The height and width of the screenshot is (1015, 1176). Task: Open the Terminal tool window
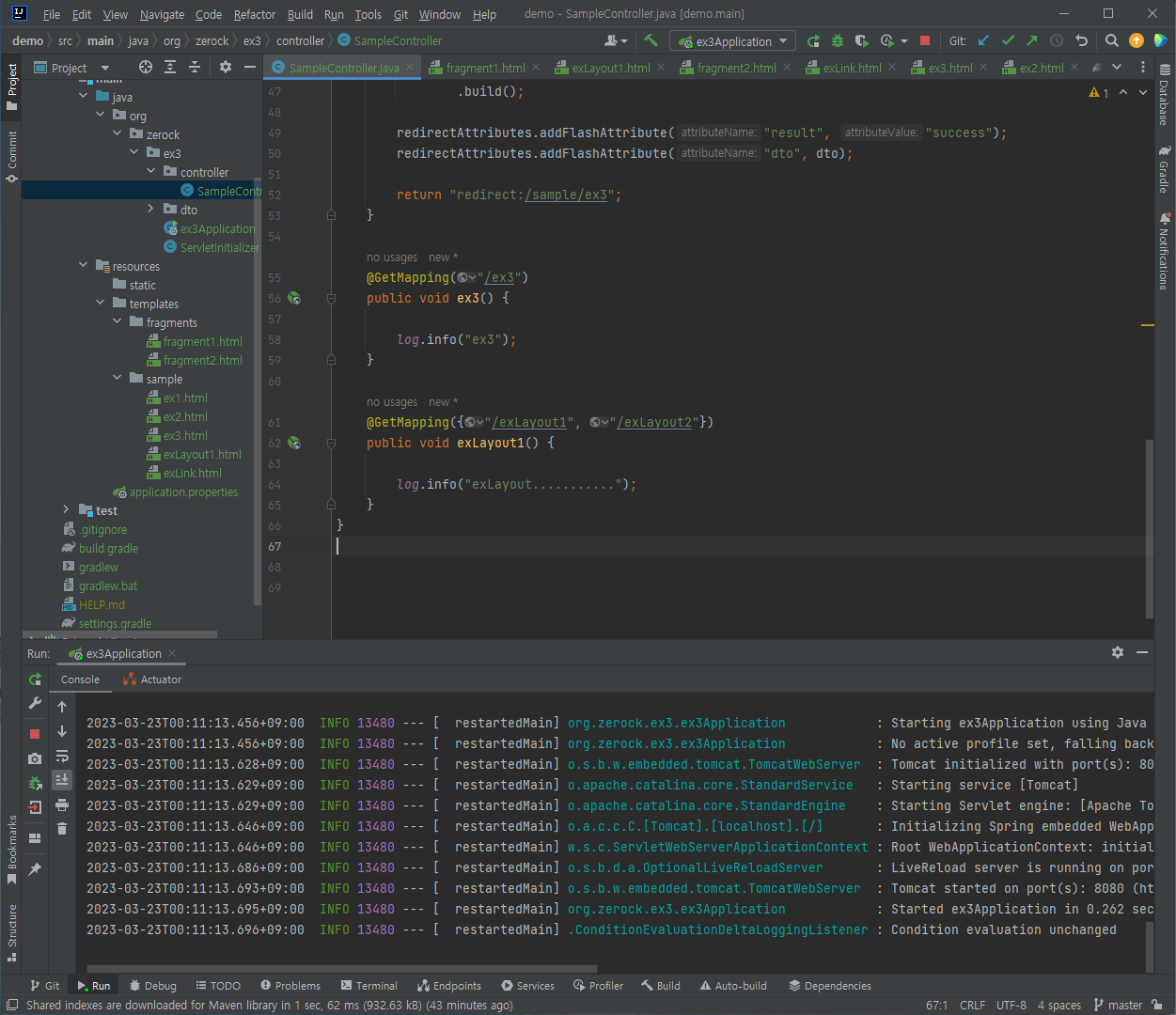point(368,986)
